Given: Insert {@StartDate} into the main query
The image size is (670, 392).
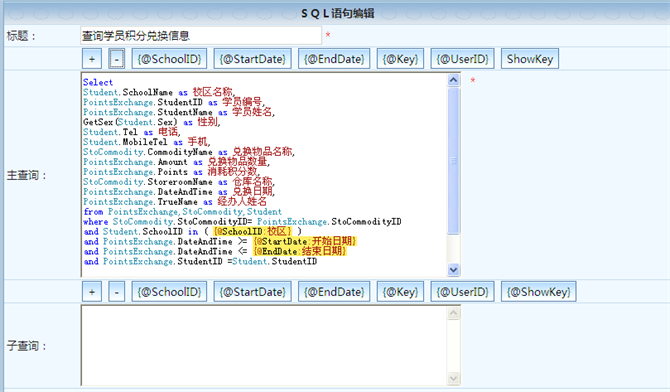Looking at the screenshot, I should pos(253,59).
